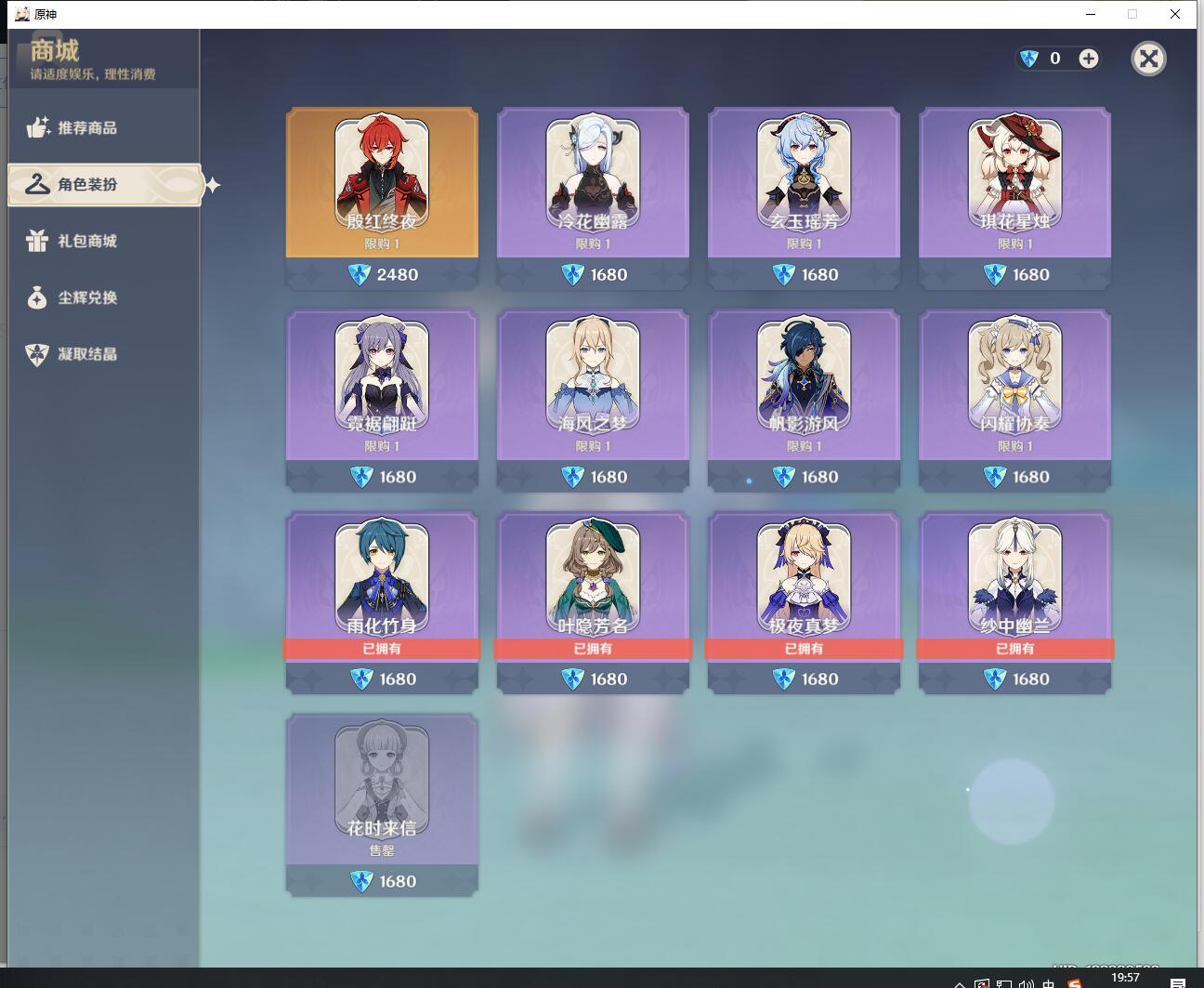Click the 2480 price on 殷红终夜
Image resolution: width=1204 pixels, height=988 pixels.
coord(384,274)
